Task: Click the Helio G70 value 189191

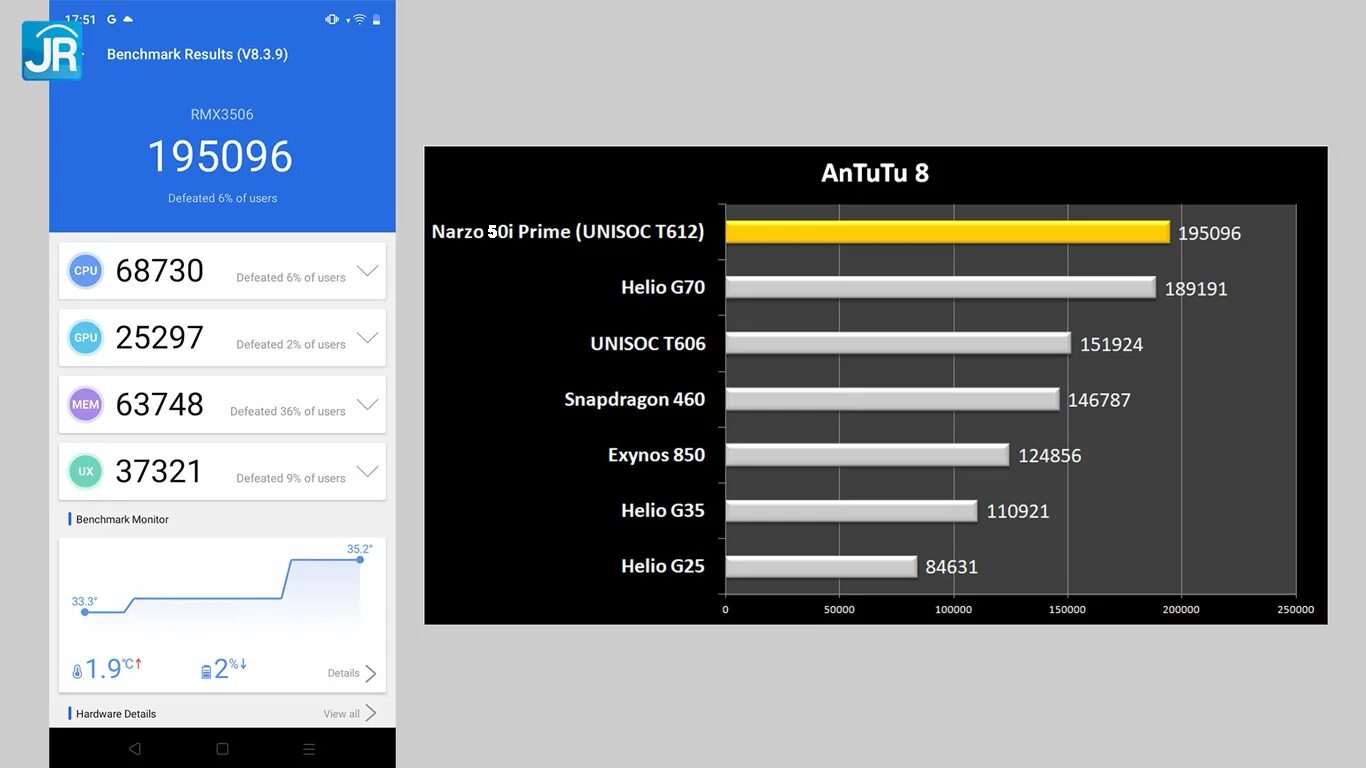Action: tap(1196, 289)
